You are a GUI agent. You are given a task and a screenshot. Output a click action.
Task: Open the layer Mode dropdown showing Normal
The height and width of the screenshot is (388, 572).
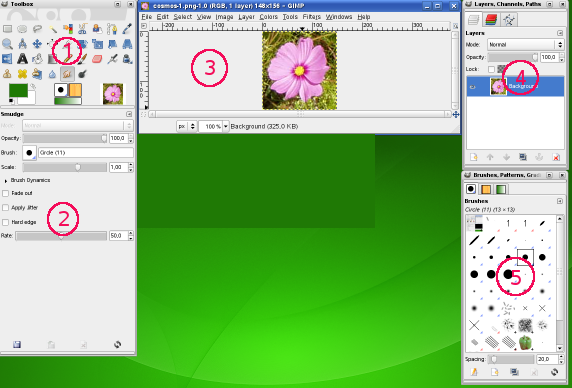[x=526, y=44]
